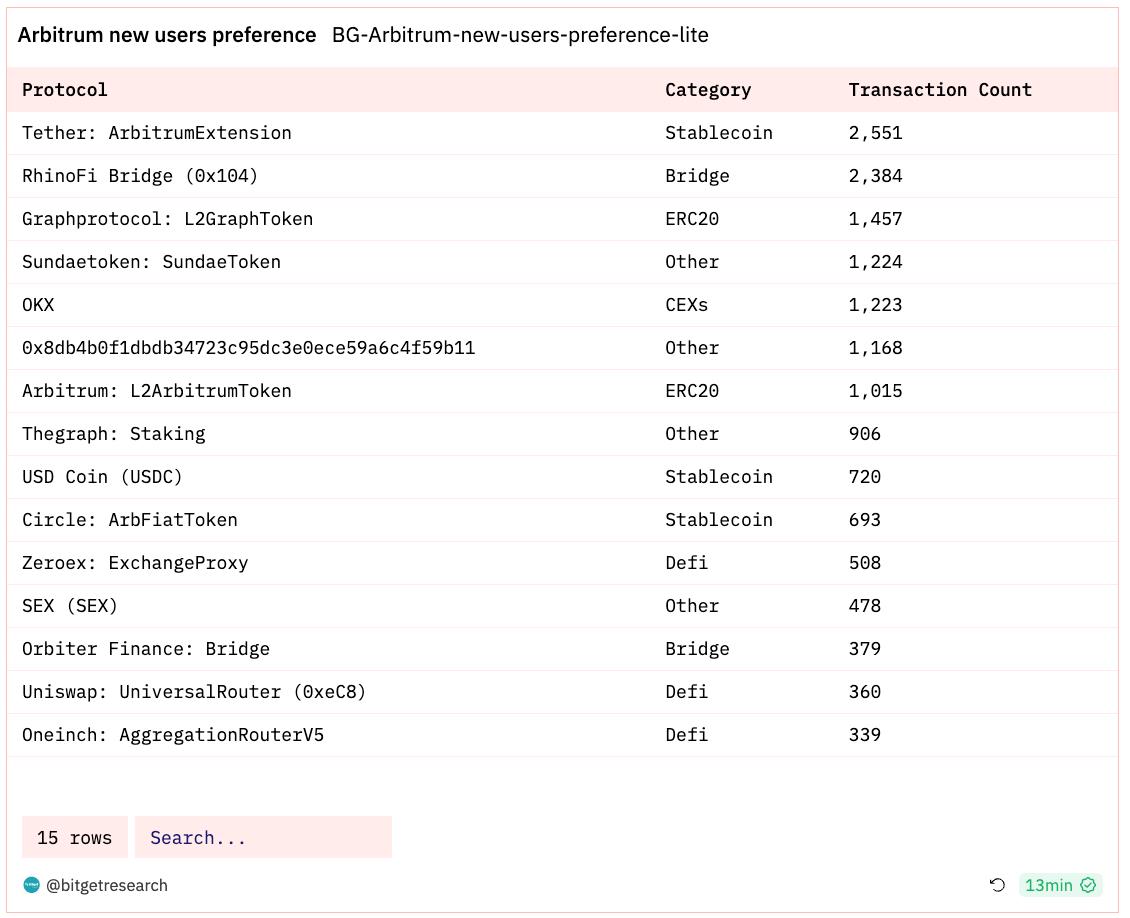Open BG-Arbitrum-new-users-preference-lite query link
The height and width of the screenshot is (918, 1130).
520,35
